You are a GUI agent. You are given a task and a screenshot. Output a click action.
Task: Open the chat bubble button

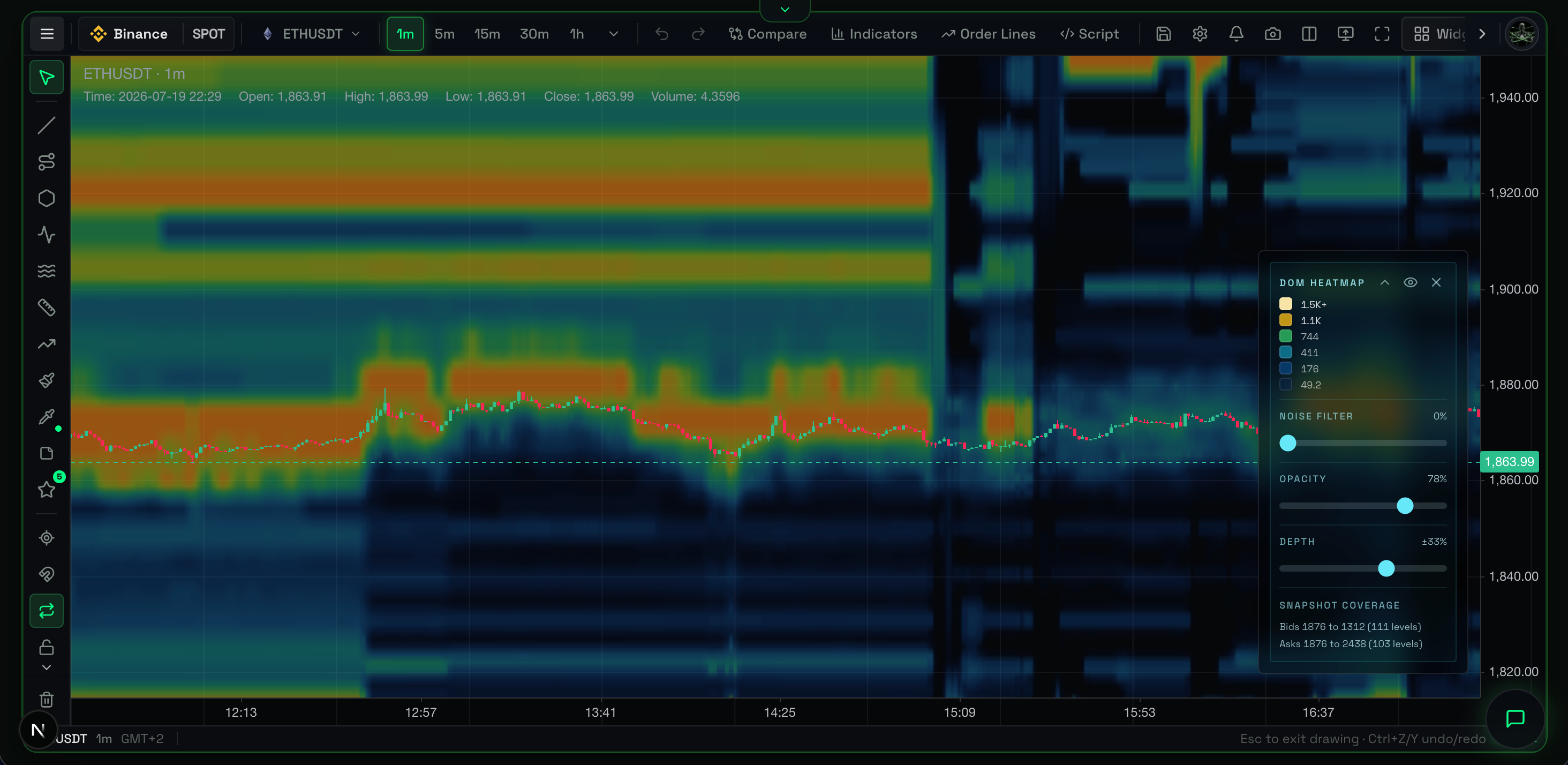(1515, 719)
